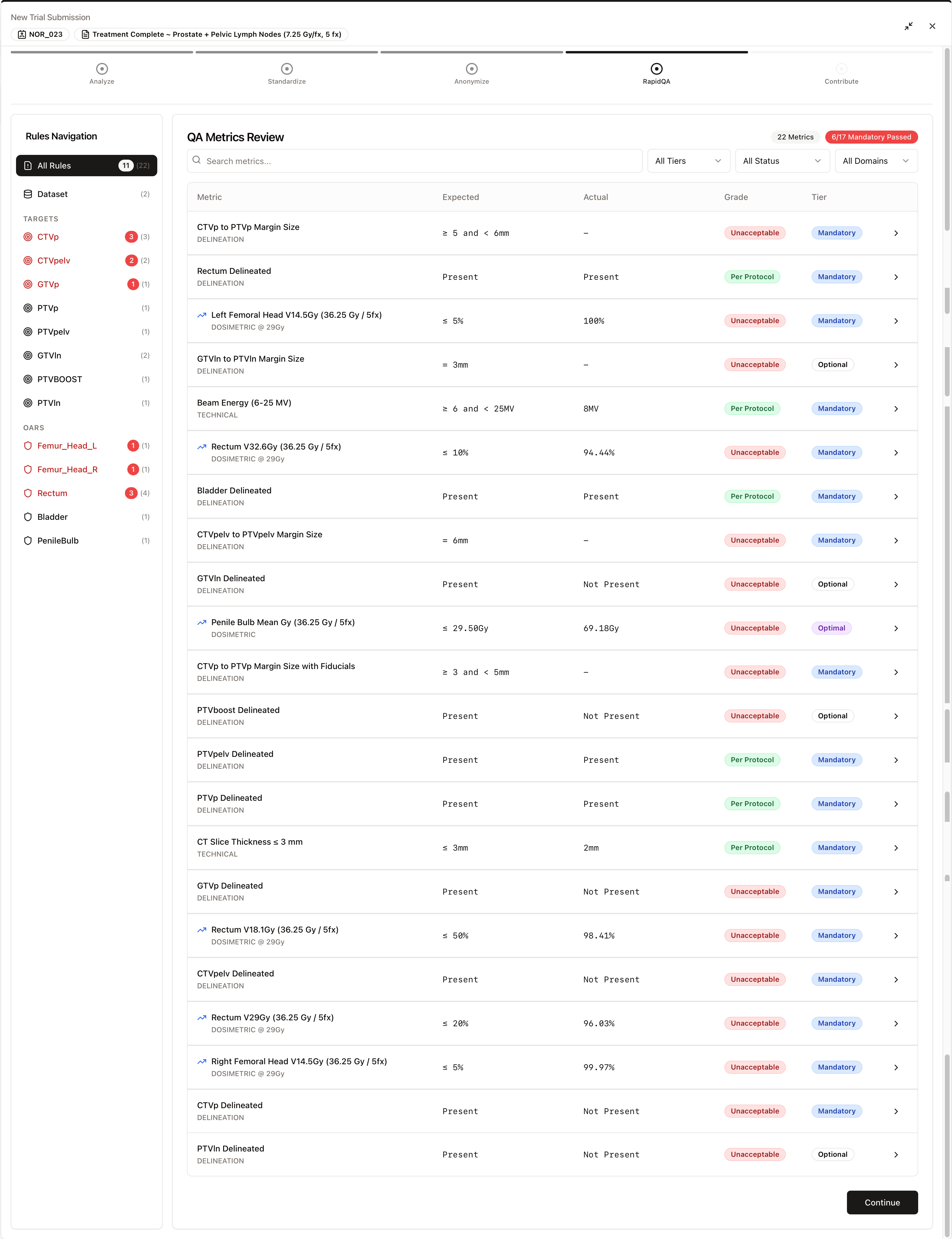Click the target icon next to CTVp

click(28, 237)
